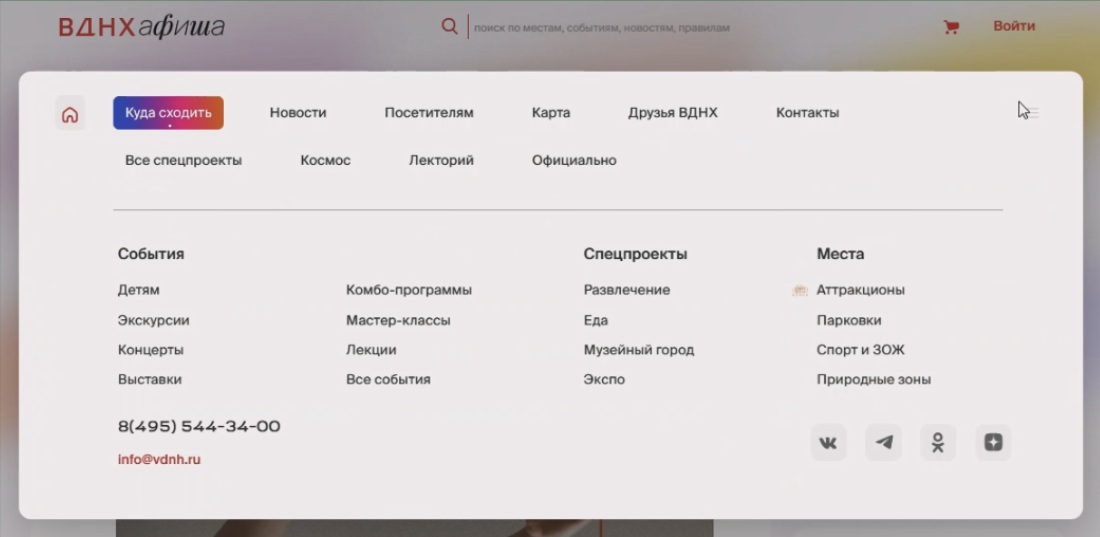Click the icon beside Аттракционы

coord(800,290)
